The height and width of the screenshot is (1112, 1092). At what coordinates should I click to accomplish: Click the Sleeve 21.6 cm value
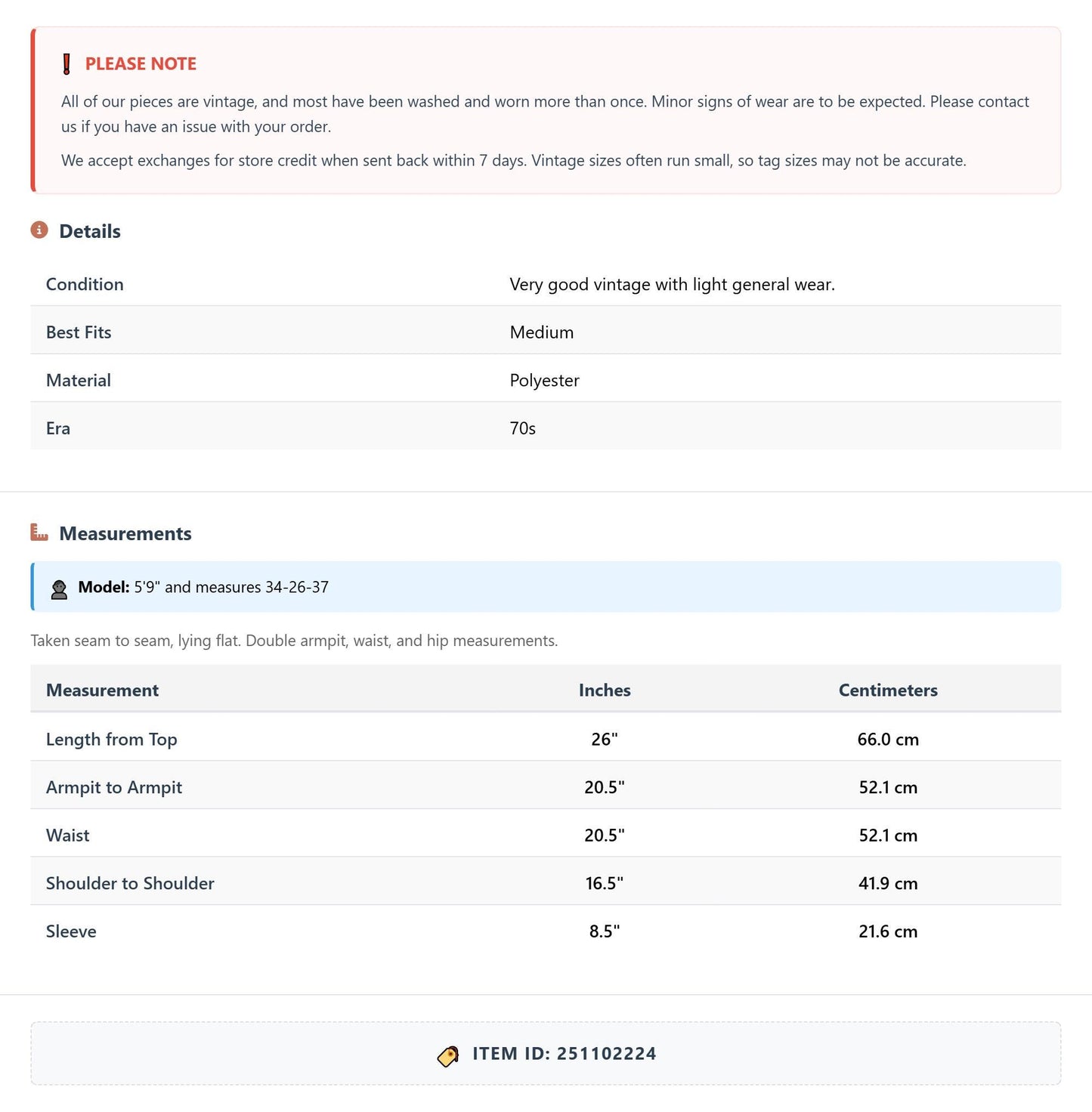click(x=888, y=931)
